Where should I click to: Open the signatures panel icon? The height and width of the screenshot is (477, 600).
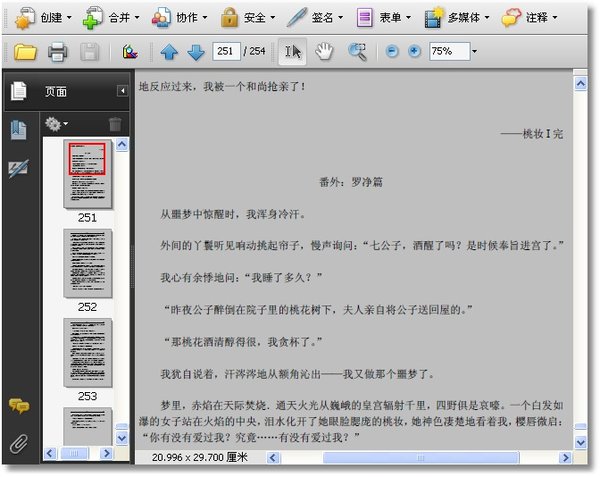(19, 168)
